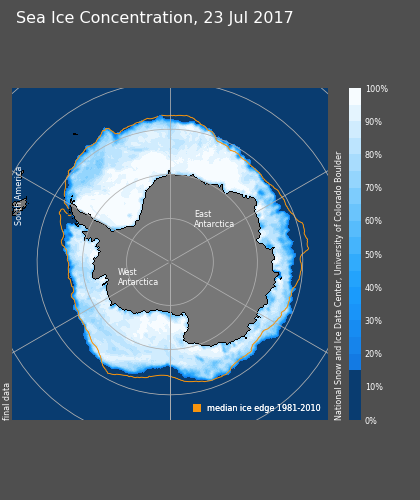Click the title Sea Ice Concentration, 23 Jul 2017
Viewport: 420px width, 500px height.
pos(154,18)
